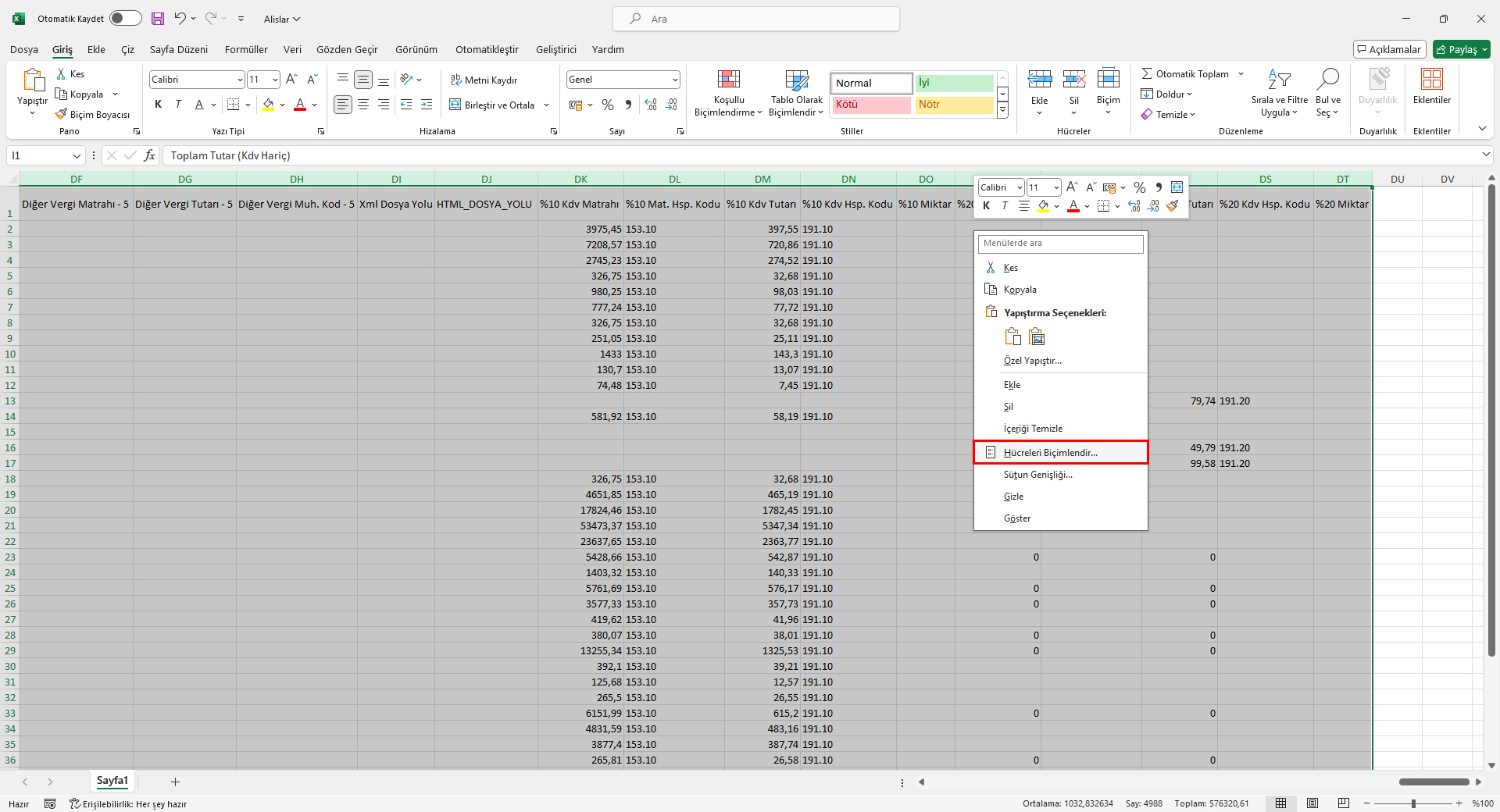Click the Undo arrow icon
Viewport: 1500px width, 812px height.
(x=180, y=19)
